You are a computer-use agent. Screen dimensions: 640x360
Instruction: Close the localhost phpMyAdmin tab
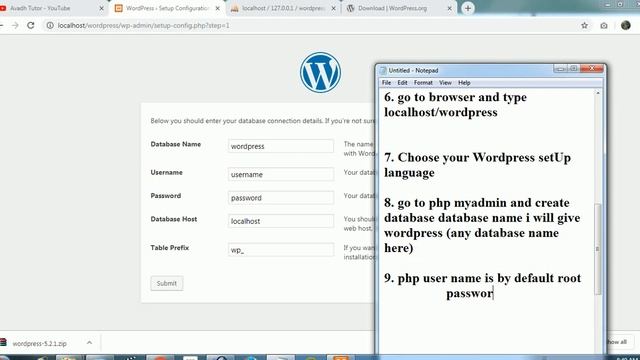click(333, 8)
